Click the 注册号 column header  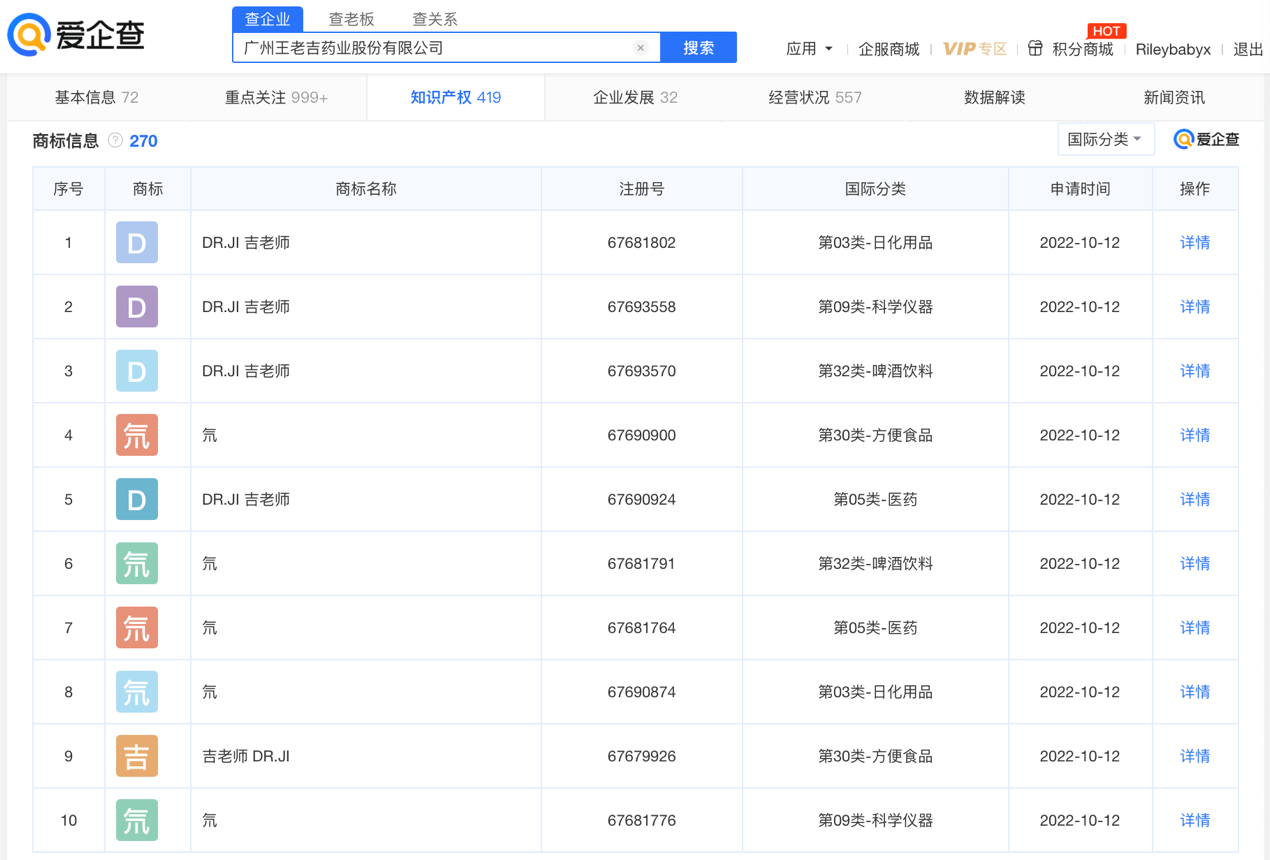641,189
